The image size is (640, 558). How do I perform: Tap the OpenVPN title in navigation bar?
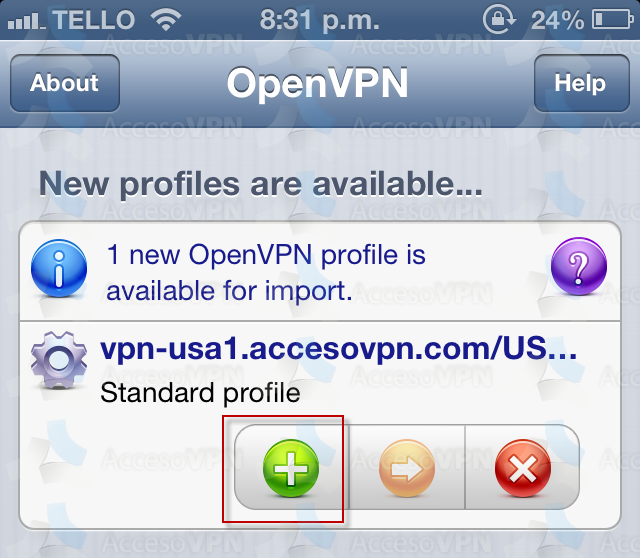[x=318, y=83]
